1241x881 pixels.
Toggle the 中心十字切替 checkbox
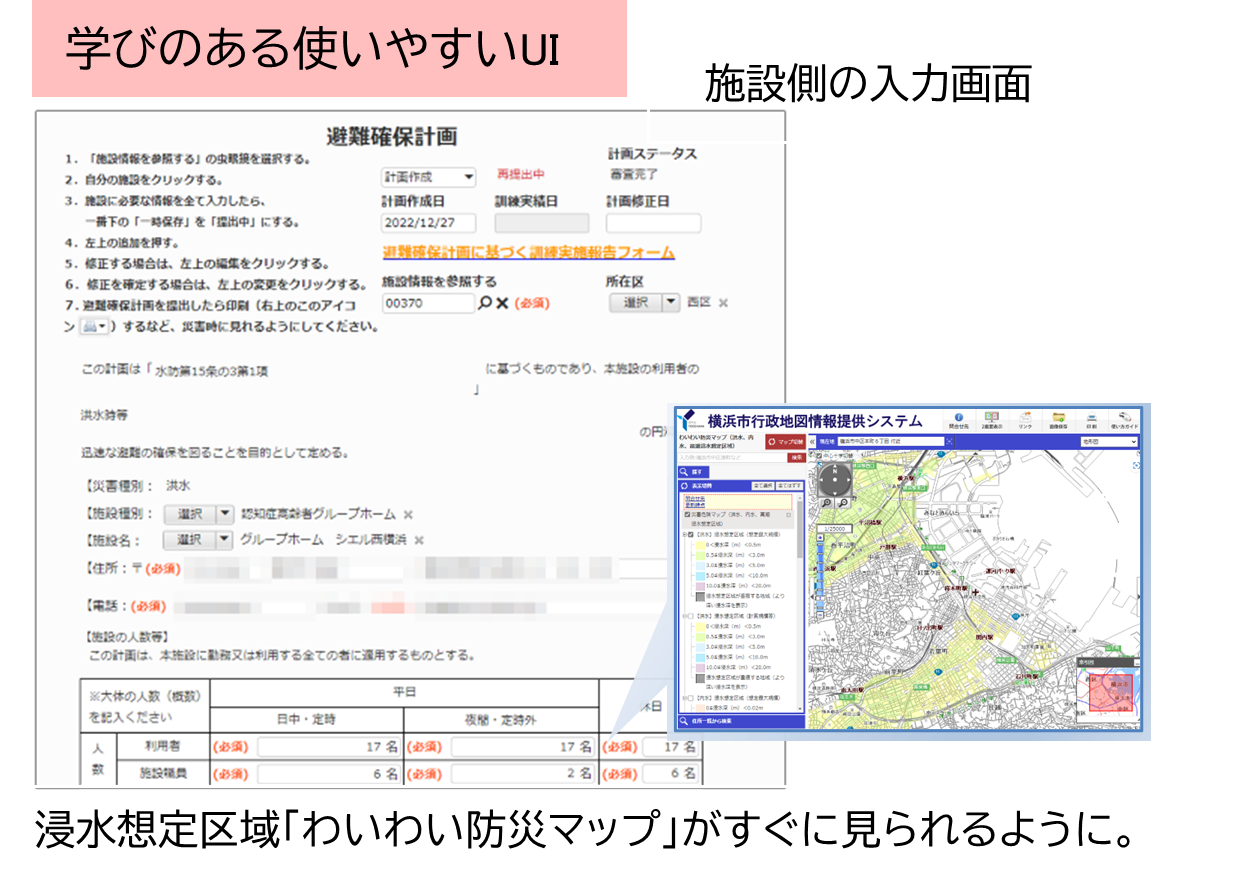pyautogui.click(x=819, y=456)
